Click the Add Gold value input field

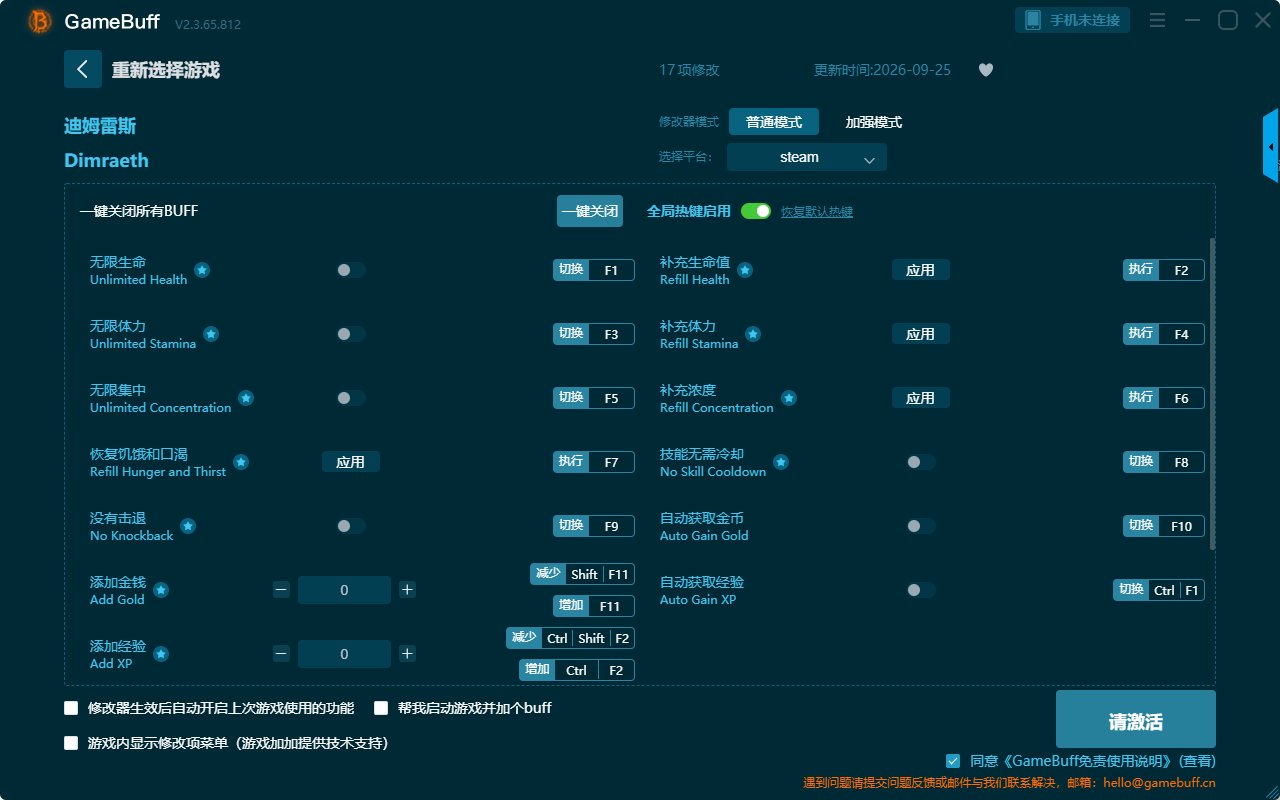[x=344, y=590]
